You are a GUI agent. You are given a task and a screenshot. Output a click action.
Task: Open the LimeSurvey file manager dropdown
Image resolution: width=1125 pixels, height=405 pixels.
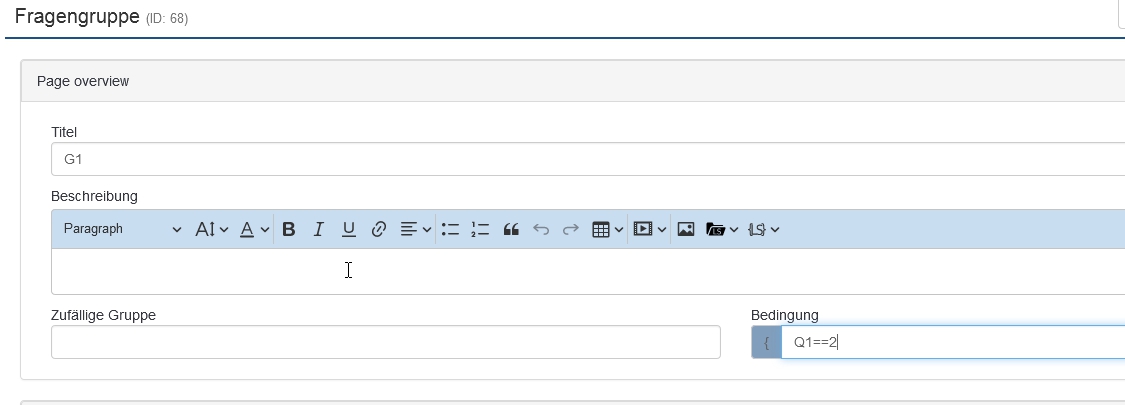pyautogui.click(x=722, y=229)
